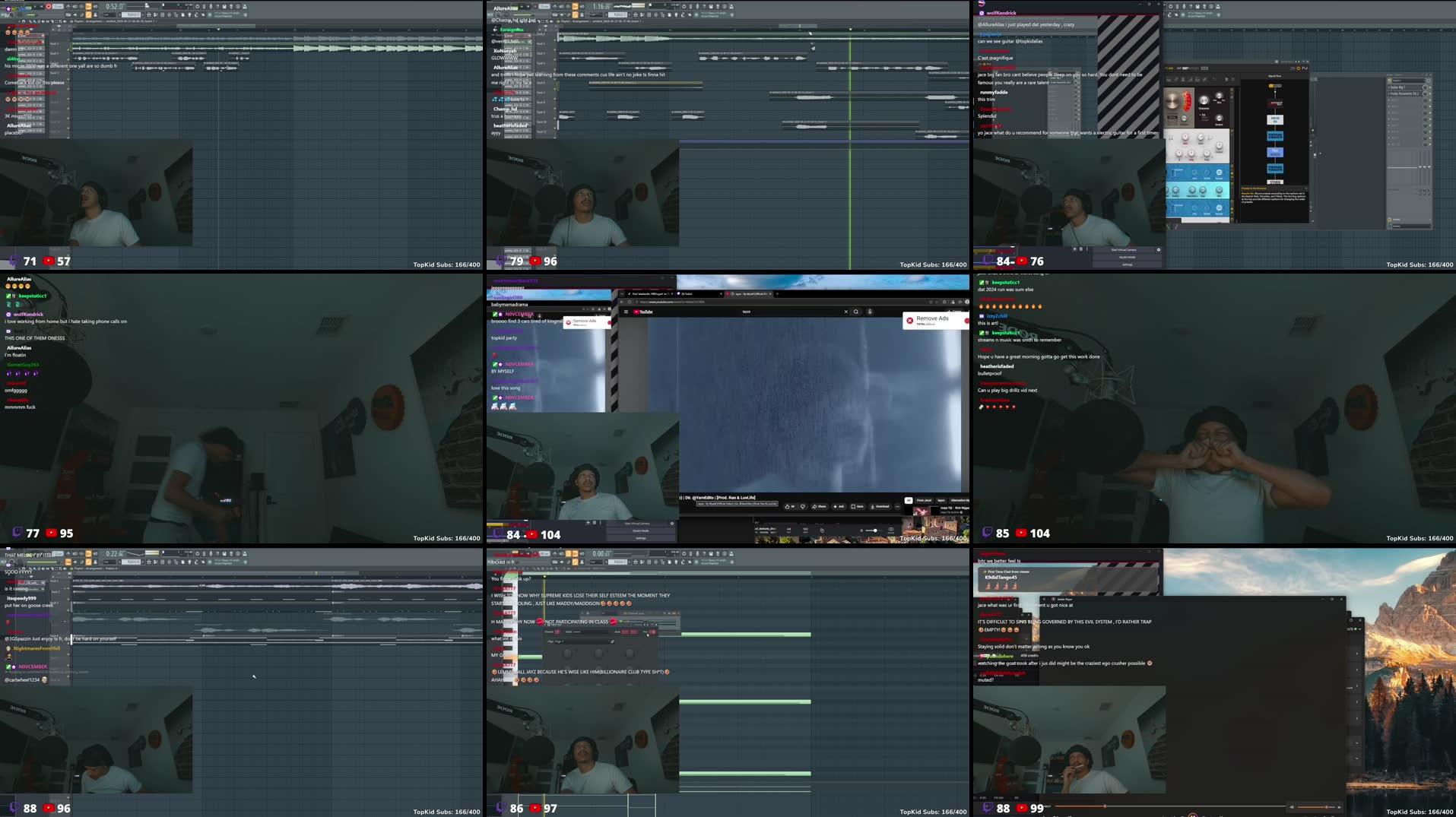Click record button beside the 0:52 time display
Viewport: 1456px width, 817px height.
coord(49,6)
